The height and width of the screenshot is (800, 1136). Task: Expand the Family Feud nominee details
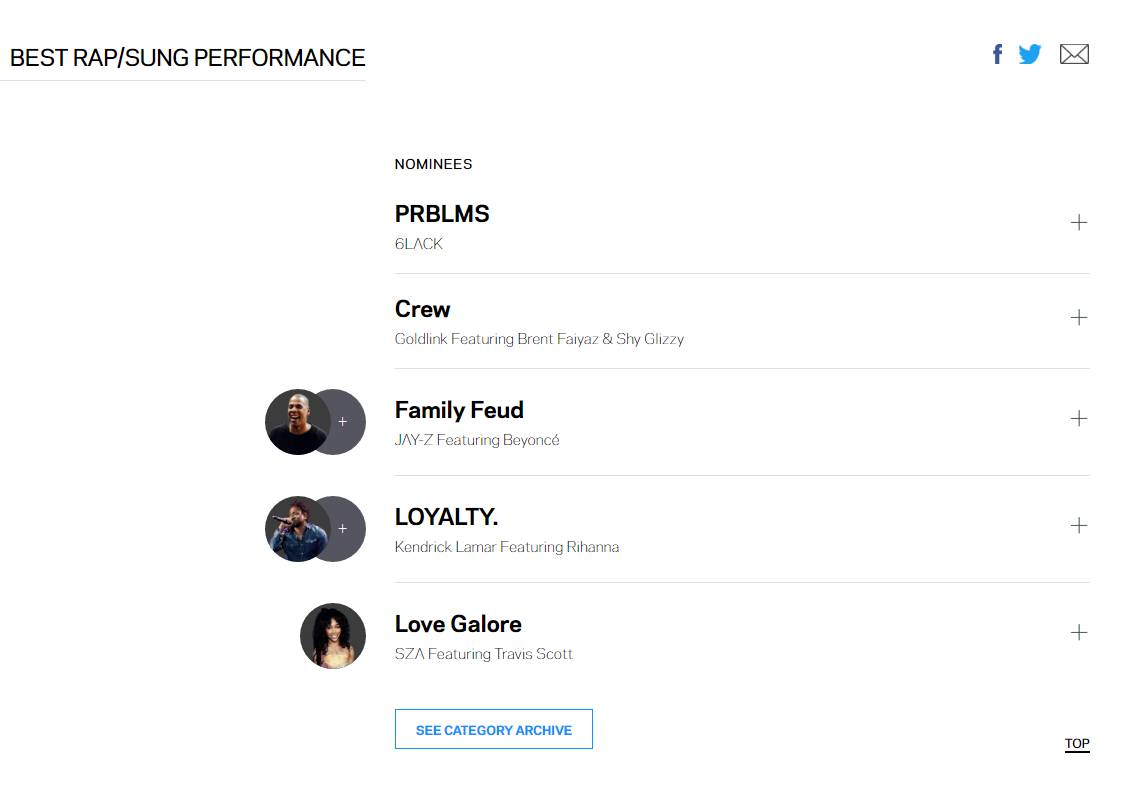click(1078, 419)
